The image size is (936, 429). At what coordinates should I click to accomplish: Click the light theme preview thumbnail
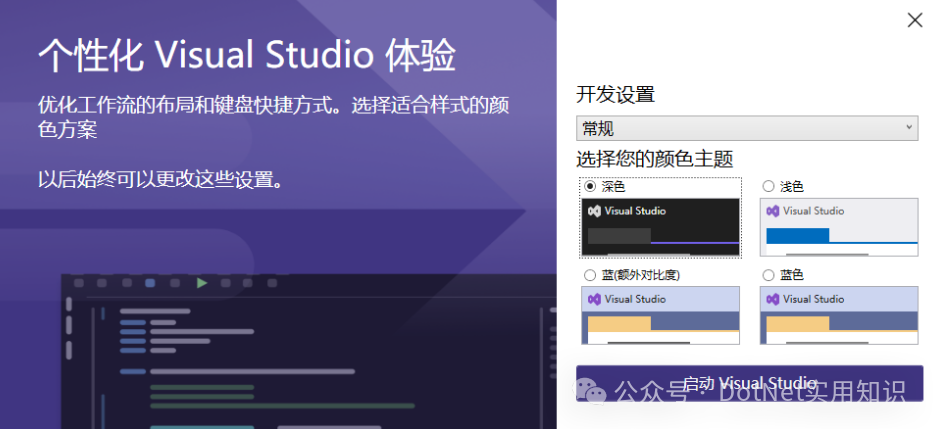[x=839, y=227]
